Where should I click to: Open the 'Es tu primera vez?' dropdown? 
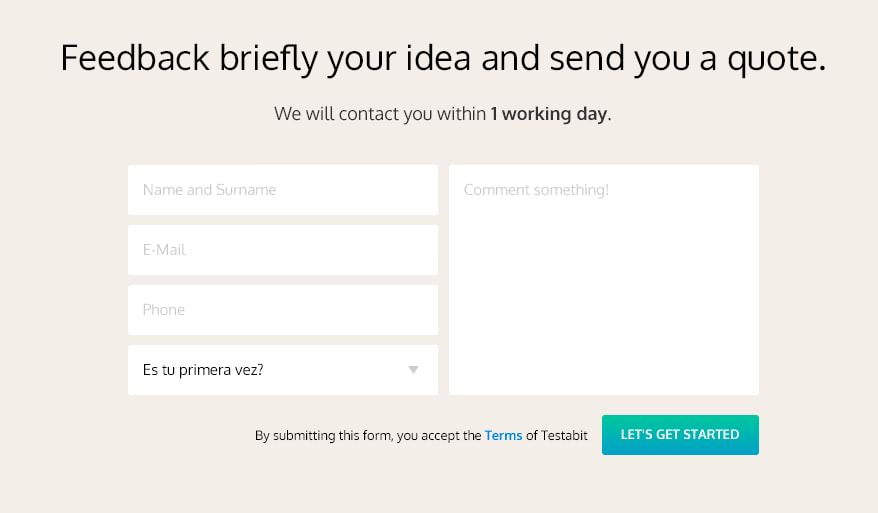coord(282,370)
